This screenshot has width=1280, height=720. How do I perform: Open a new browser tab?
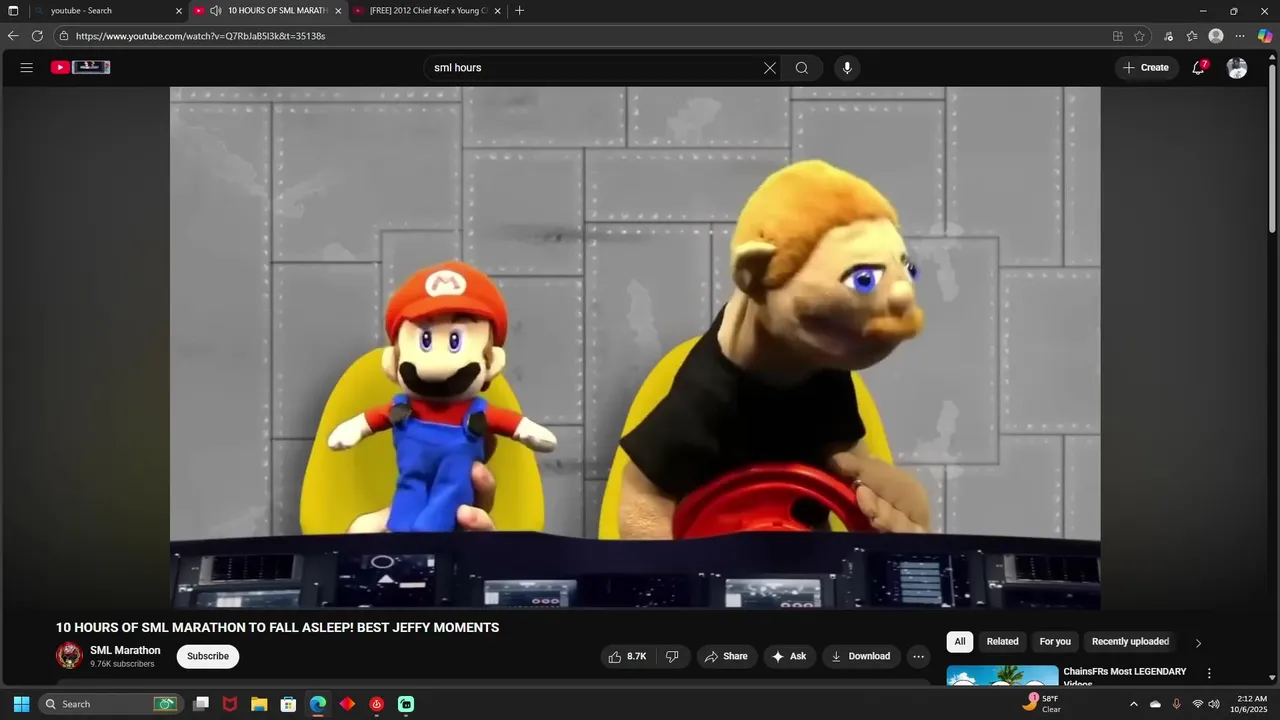(519, 11)
